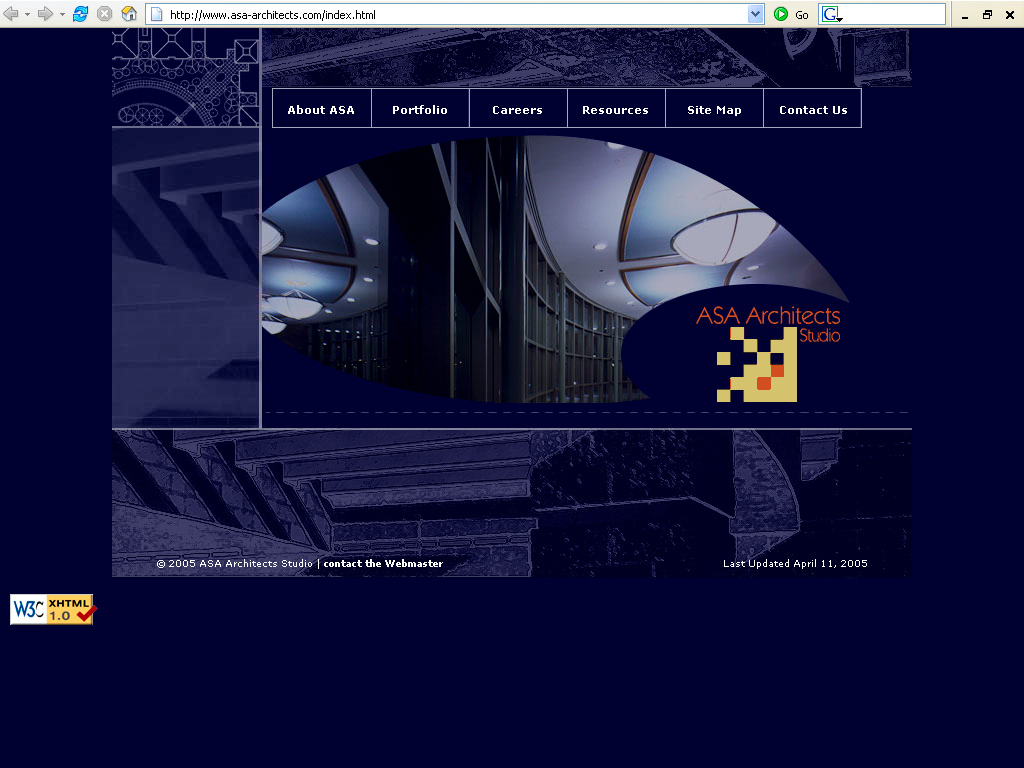Screen dimensions: 1024x768
Task: Close the browser window
Action: (x=1010, y=14)
